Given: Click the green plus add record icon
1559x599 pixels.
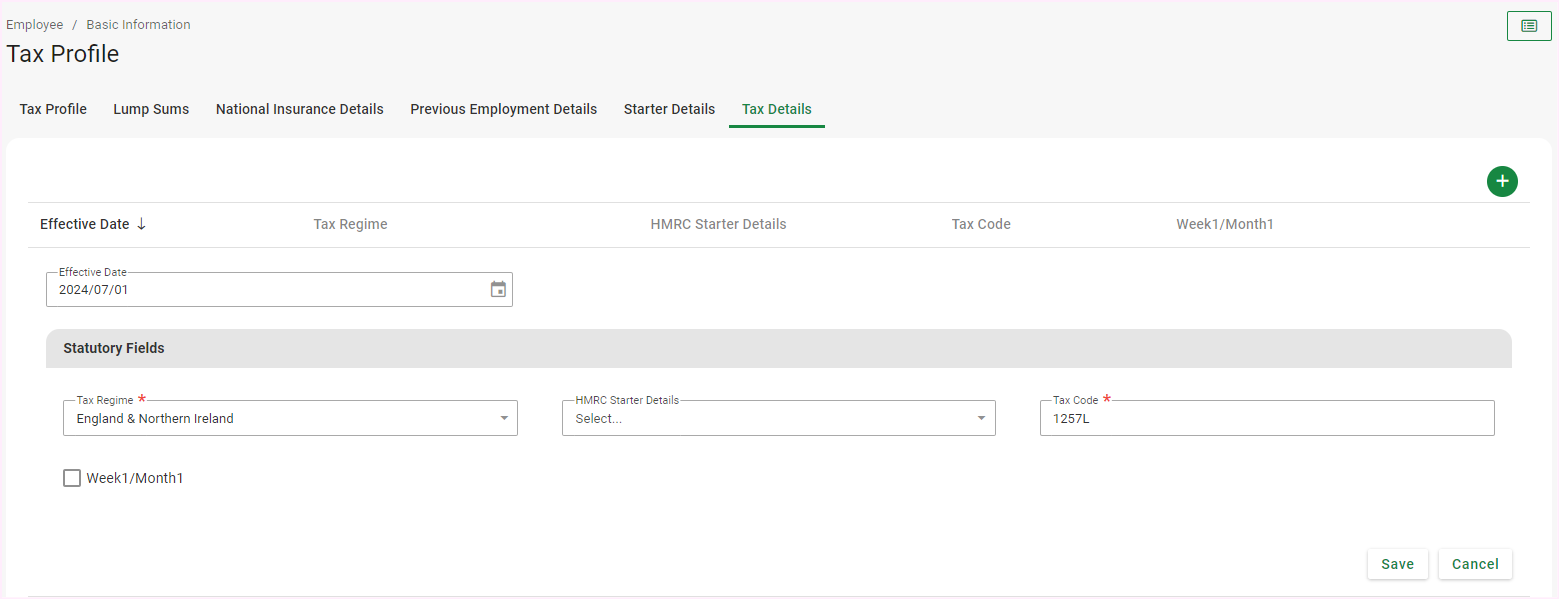Looking at the screenshot, I should pyautogui.click(x=1502, y=181).
